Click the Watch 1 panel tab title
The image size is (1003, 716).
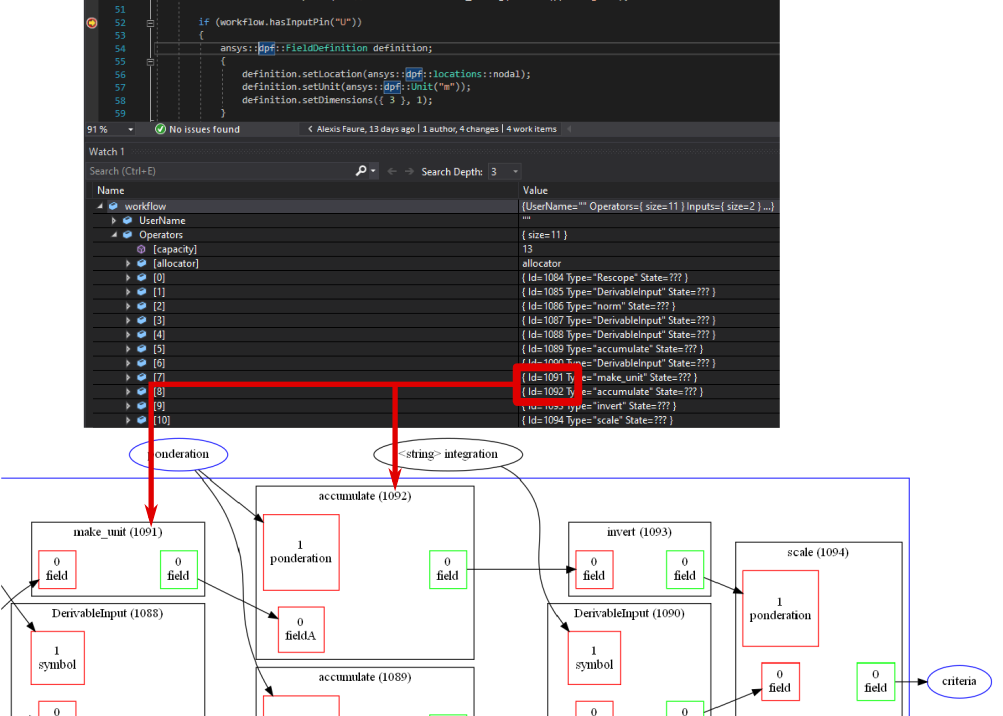[106, 152]
